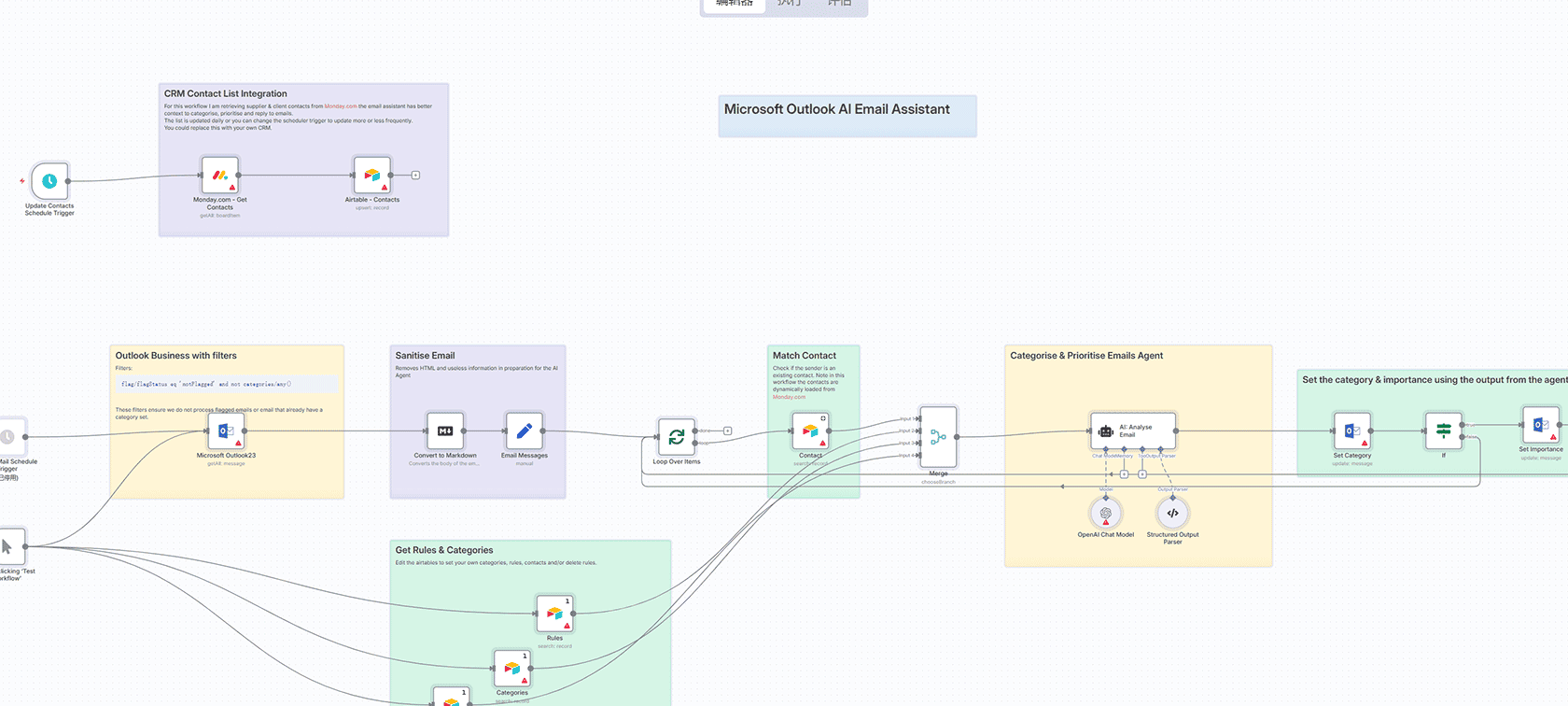
Task: Open the Microsoft Outlook23 node
Action: pos(226,431)
